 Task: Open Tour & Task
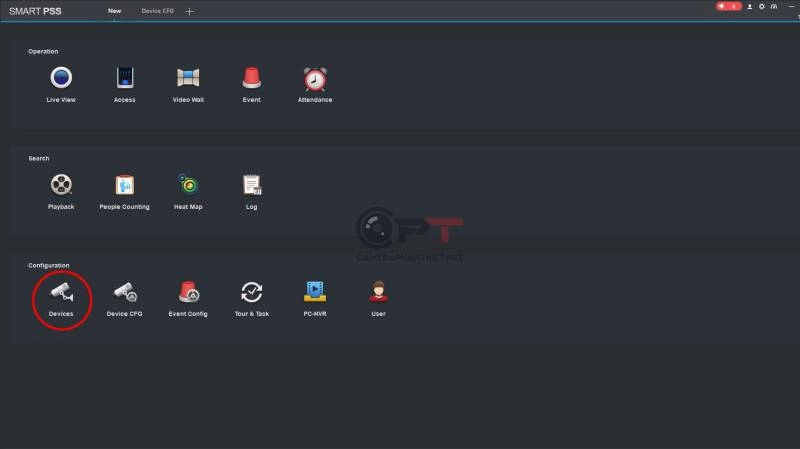click(251, 292)
